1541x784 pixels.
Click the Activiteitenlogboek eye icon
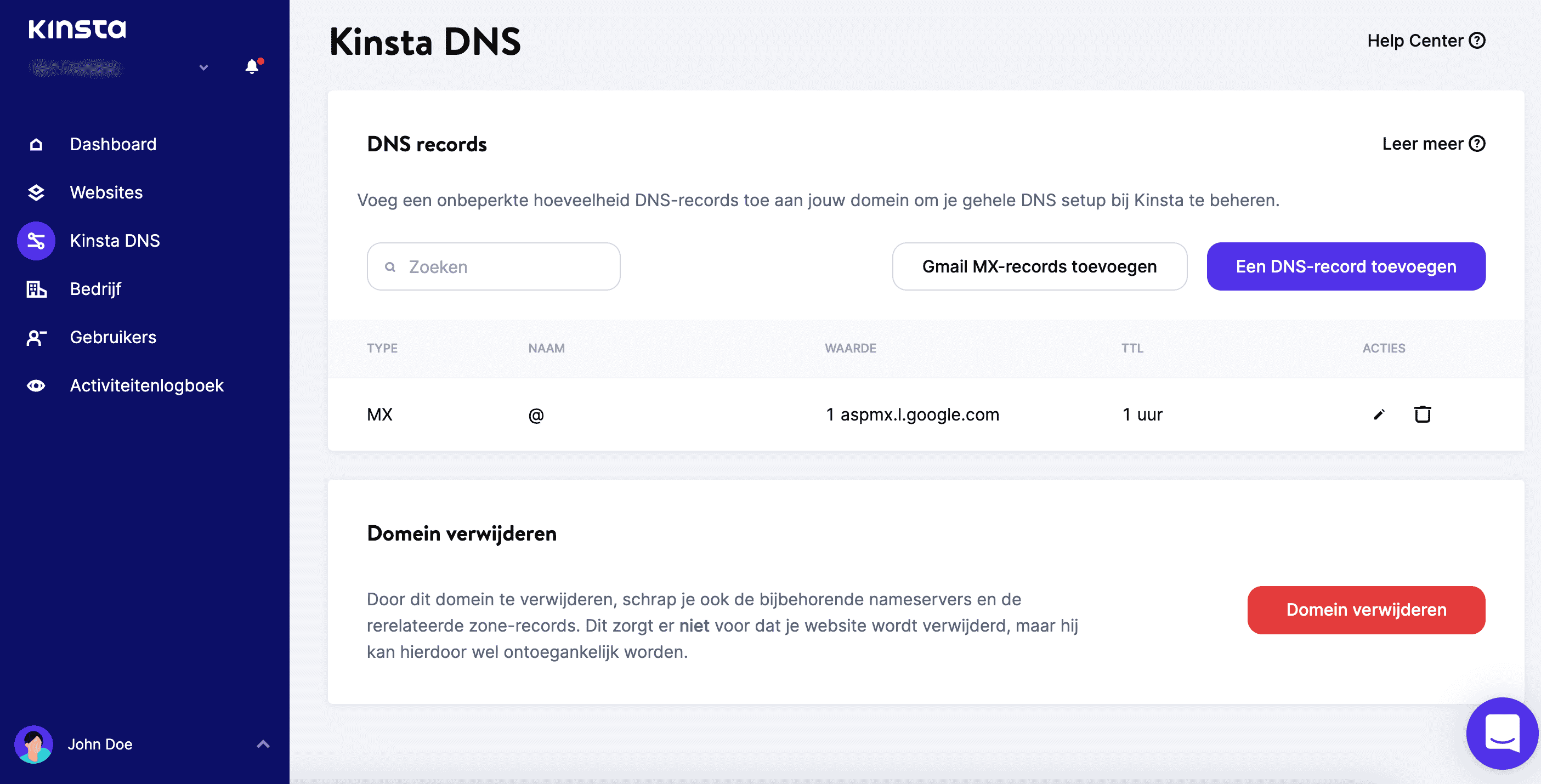coord(35,385)
